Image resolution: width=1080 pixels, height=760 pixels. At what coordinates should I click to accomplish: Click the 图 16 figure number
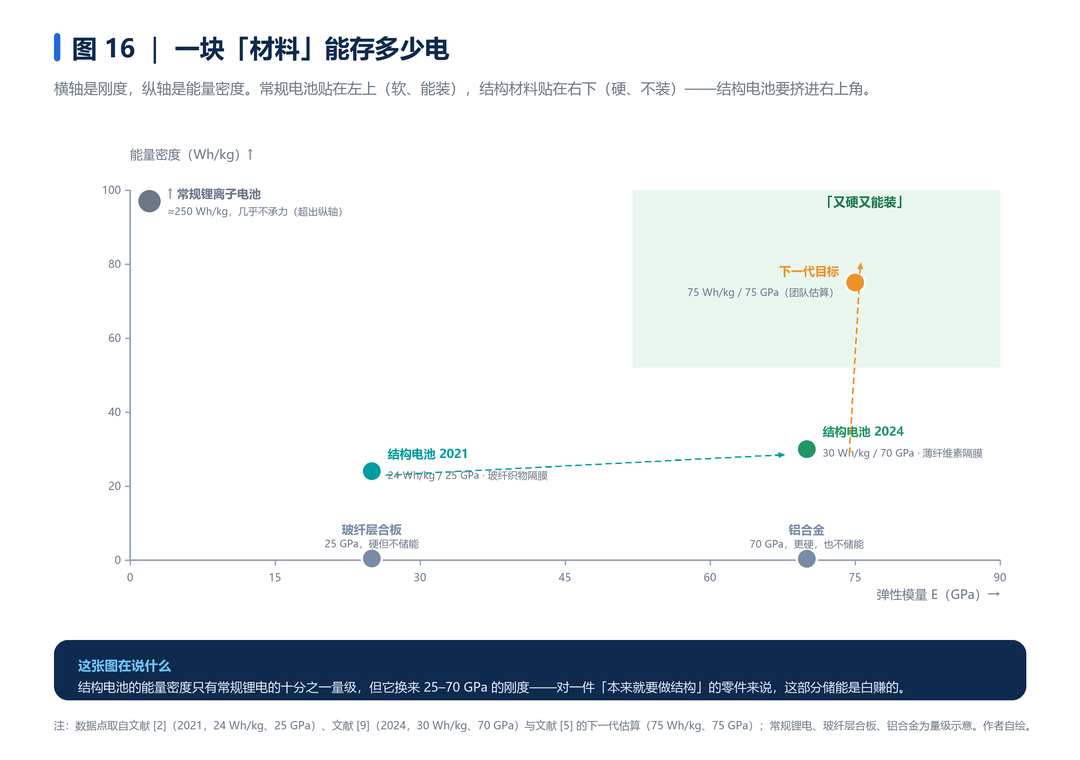click(103, 49)
